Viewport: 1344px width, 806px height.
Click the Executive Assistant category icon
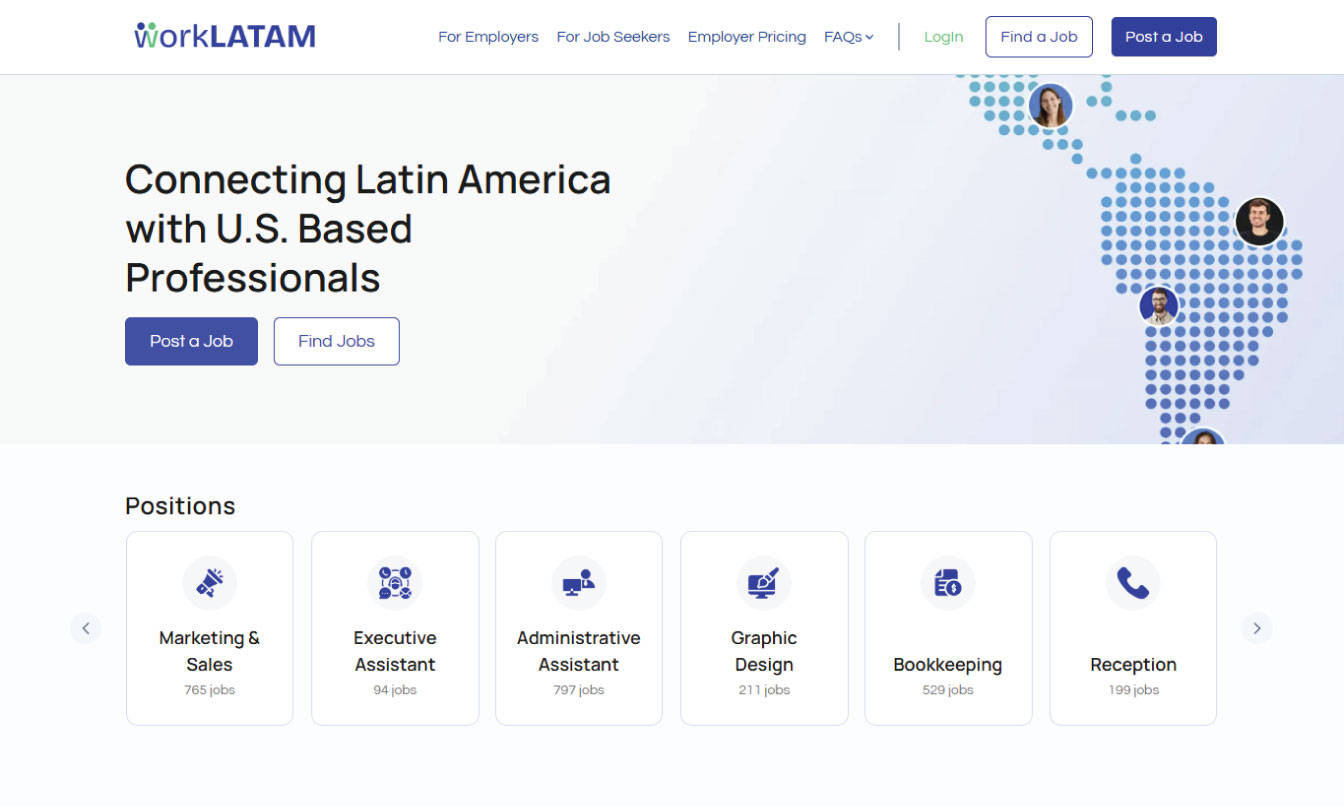click(395, 583)
